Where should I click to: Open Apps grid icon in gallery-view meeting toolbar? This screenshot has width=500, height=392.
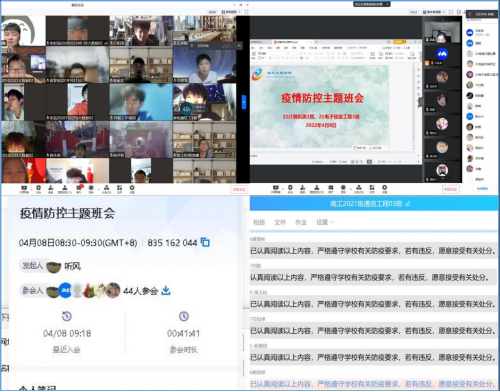click(x=119, y=189)
